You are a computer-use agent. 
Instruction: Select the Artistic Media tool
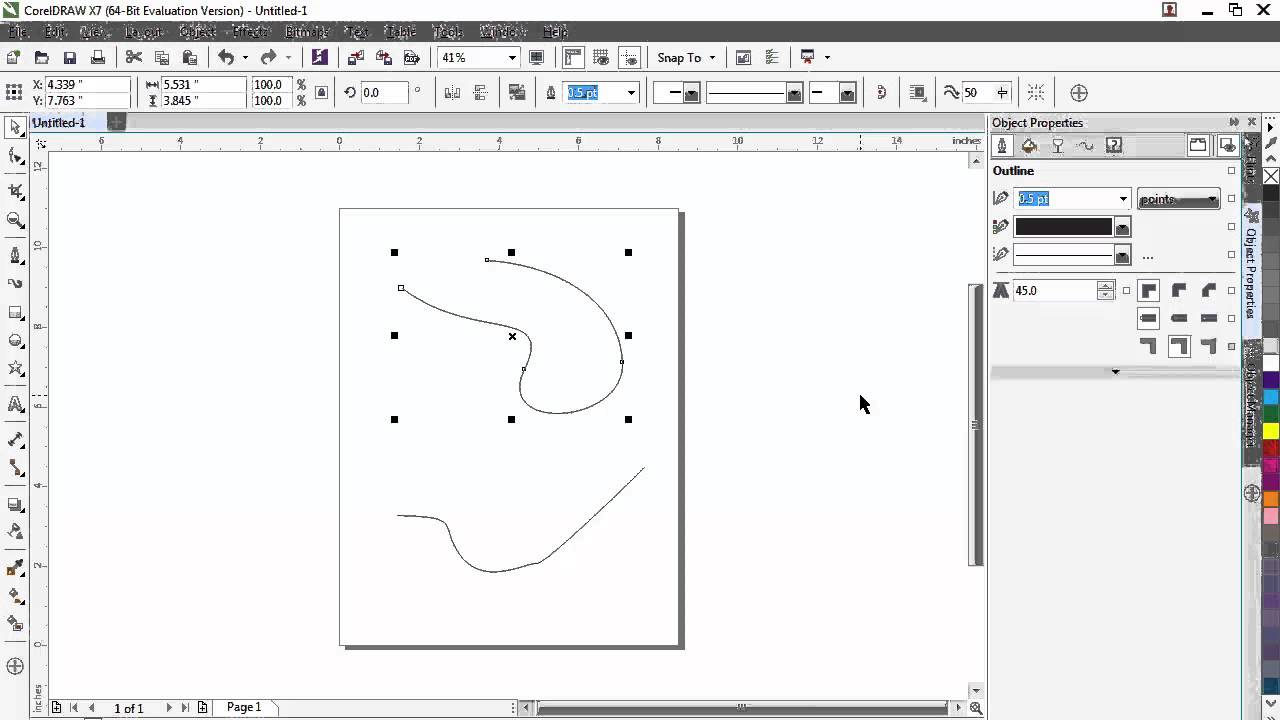15,283
